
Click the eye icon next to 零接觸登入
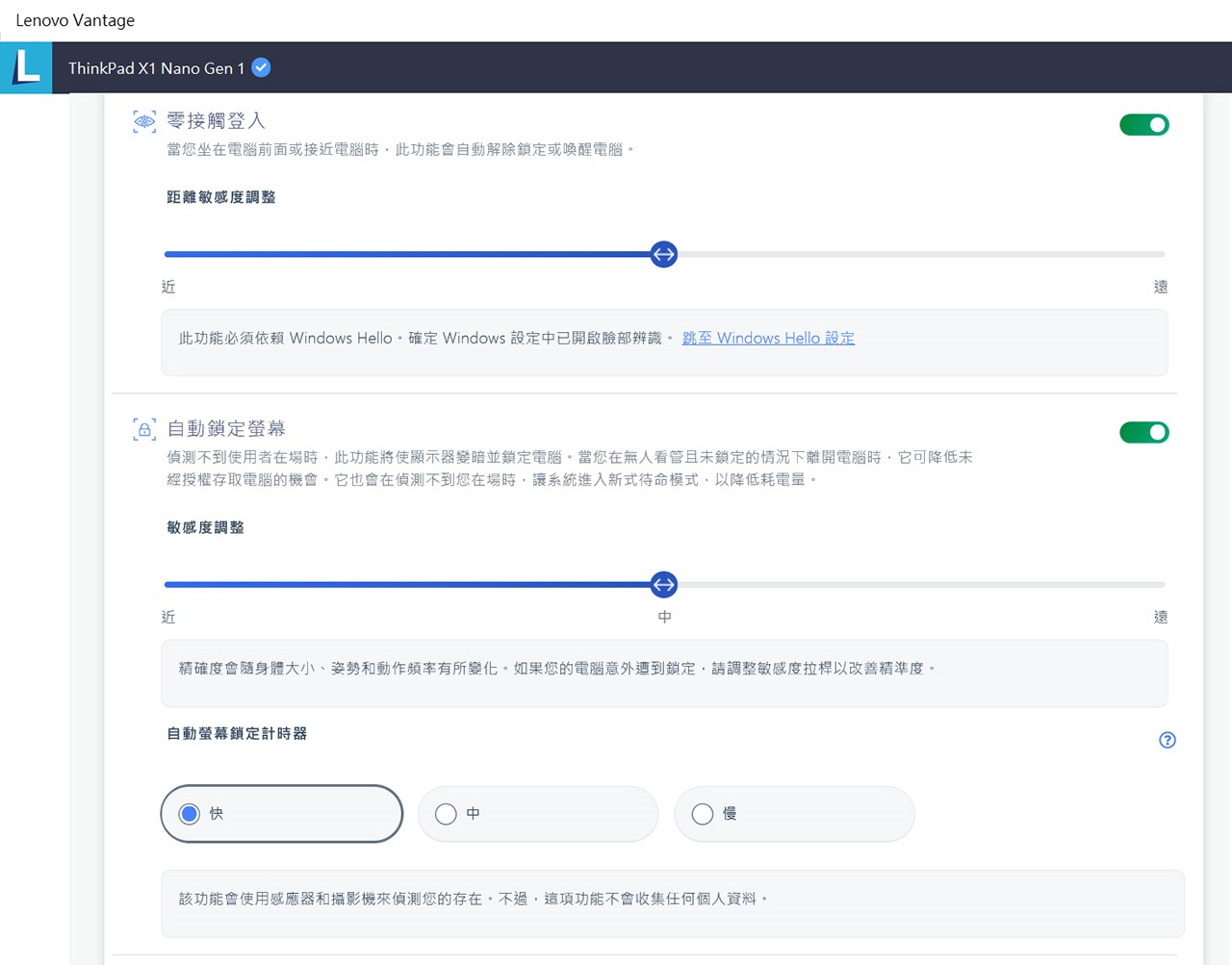pyautogui.click(x=144, y=121)
